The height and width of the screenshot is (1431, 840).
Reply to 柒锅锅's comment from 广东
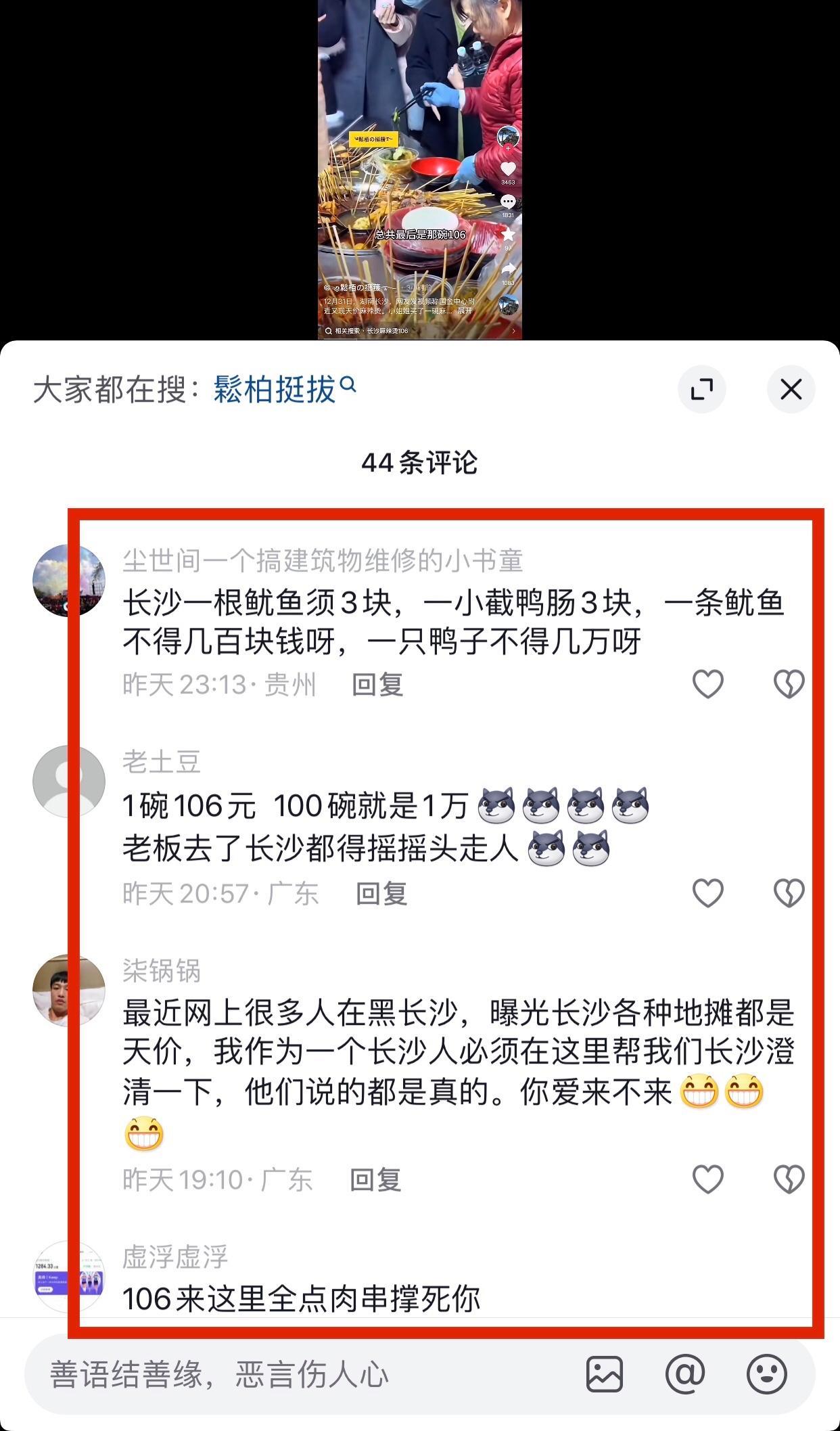pyautogui.click(x=375, y=1180)
